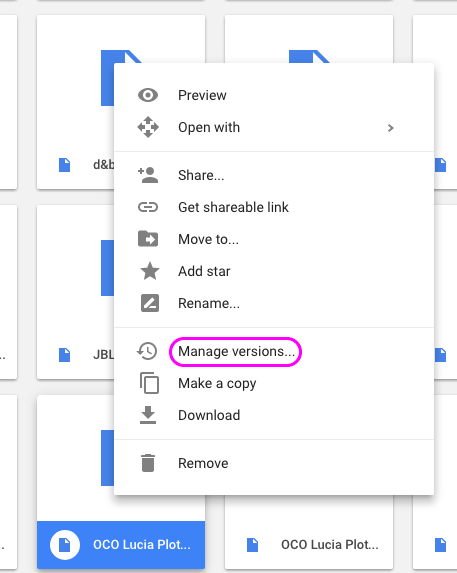Click the Download menu label
This screenshot has width=457, height=573.
tap(209, 415)
